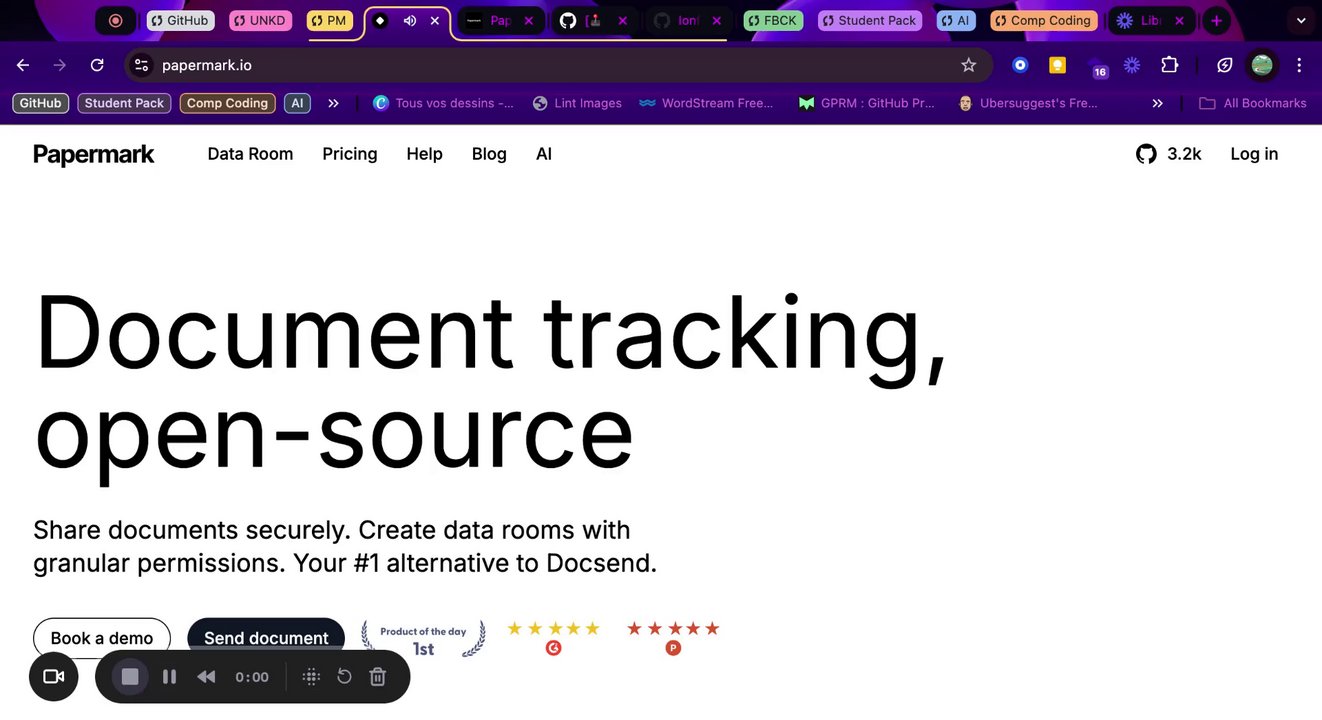
Task: Open AI nav item on Papermark
Action: click(x=544, y=154)
